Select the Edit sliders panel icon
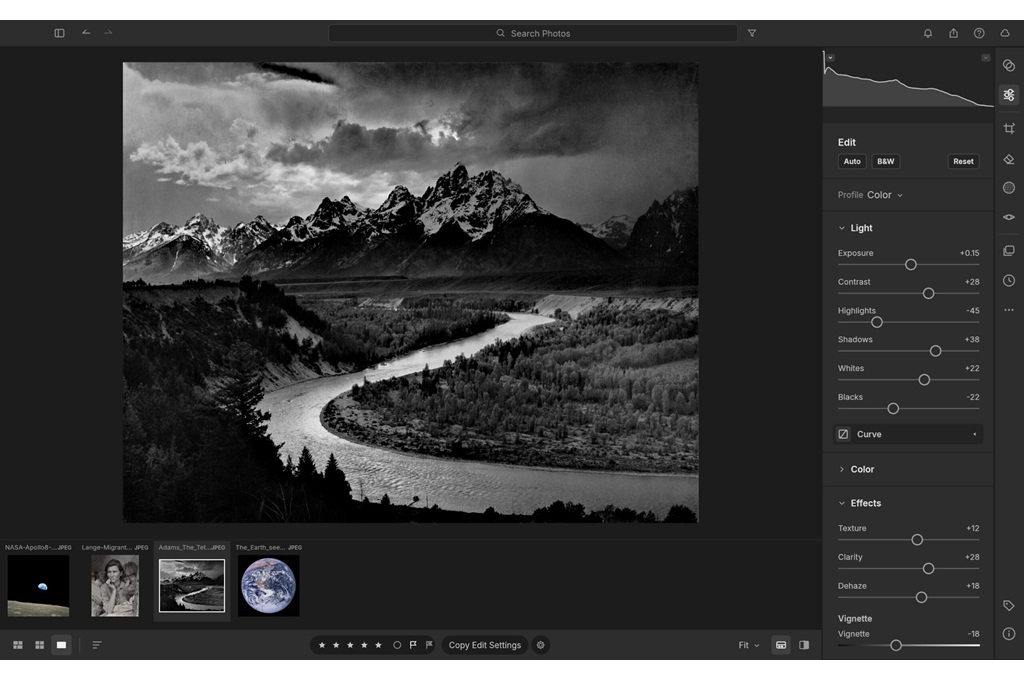The height and width of the screenshot is (680, 1024). coord(1008,95)
